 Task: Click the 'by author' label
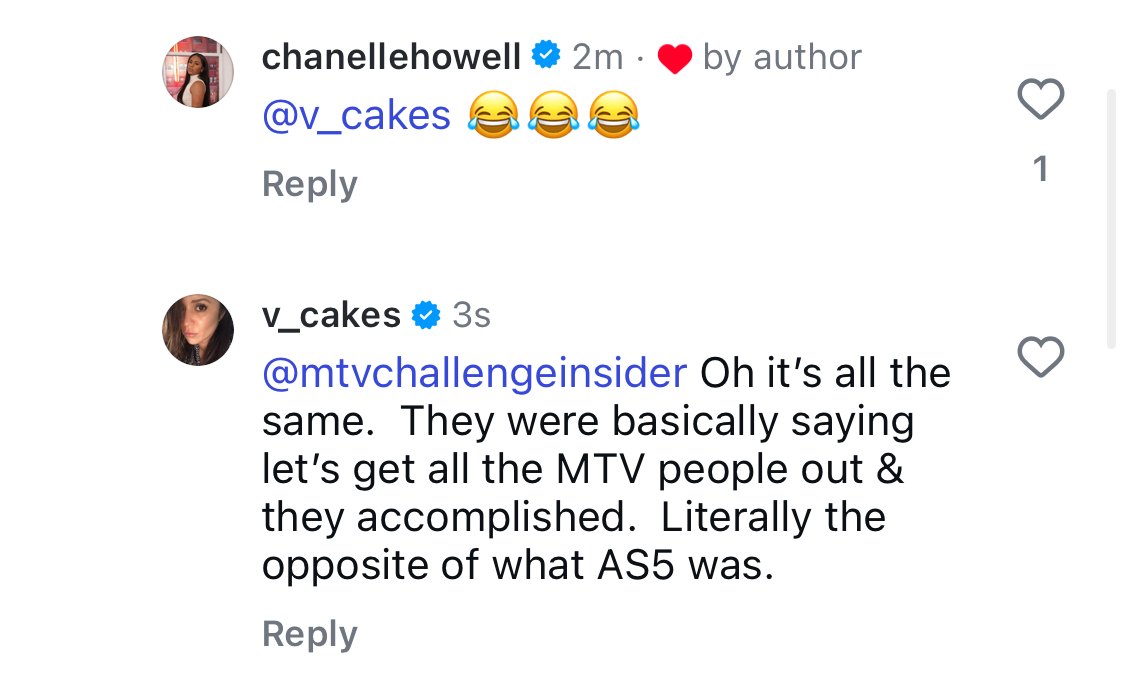click(x=782, y=57)
